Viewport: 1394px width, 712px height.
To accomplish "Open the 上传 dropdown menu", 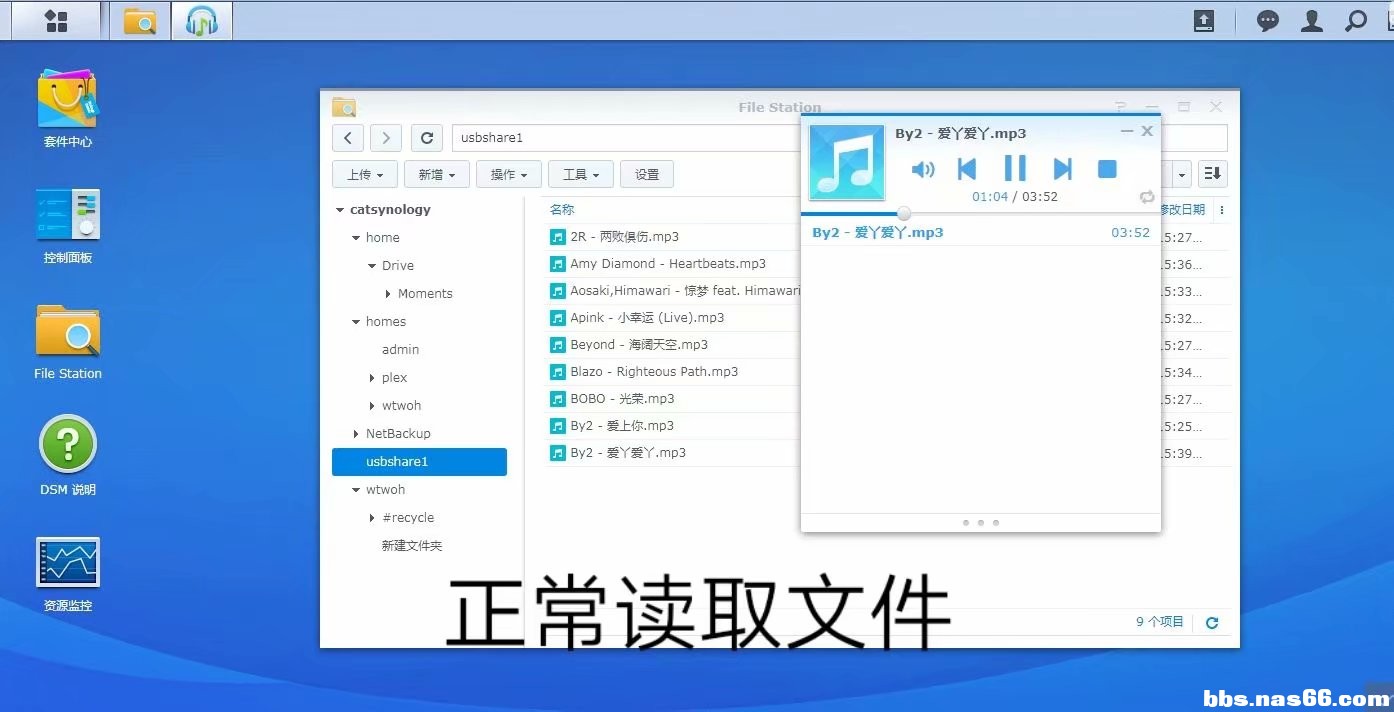I will click(365, 174).
